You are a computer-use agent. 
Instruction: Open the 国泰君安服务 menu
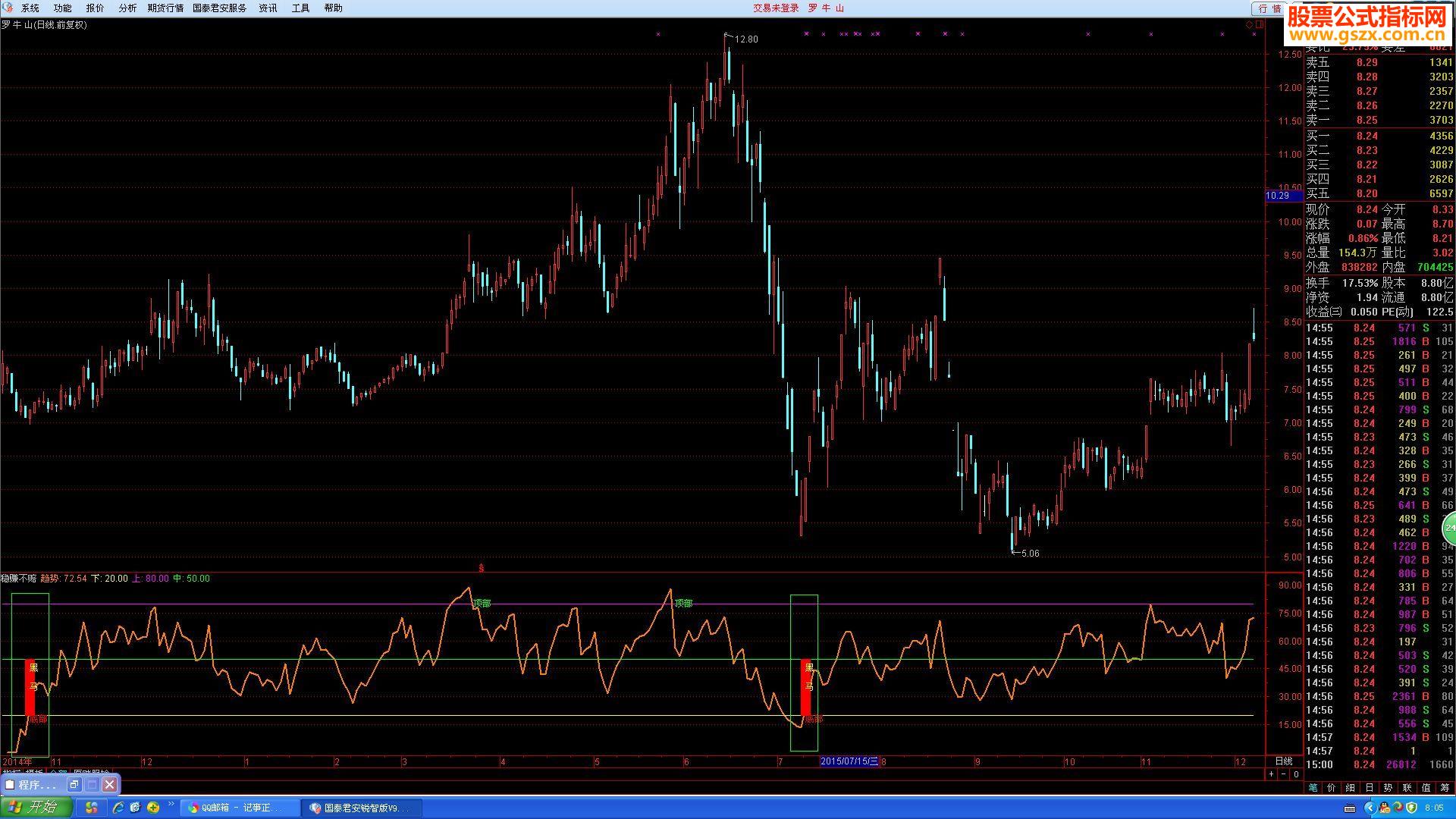click(x=220, y=8)
